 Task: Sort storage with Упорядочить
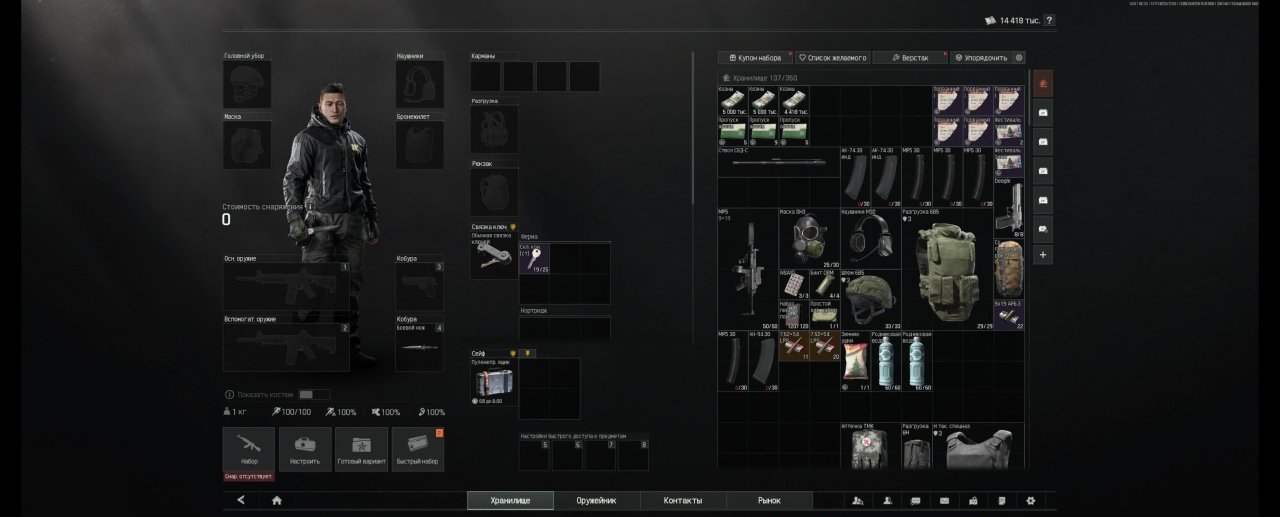click(981, 58)
